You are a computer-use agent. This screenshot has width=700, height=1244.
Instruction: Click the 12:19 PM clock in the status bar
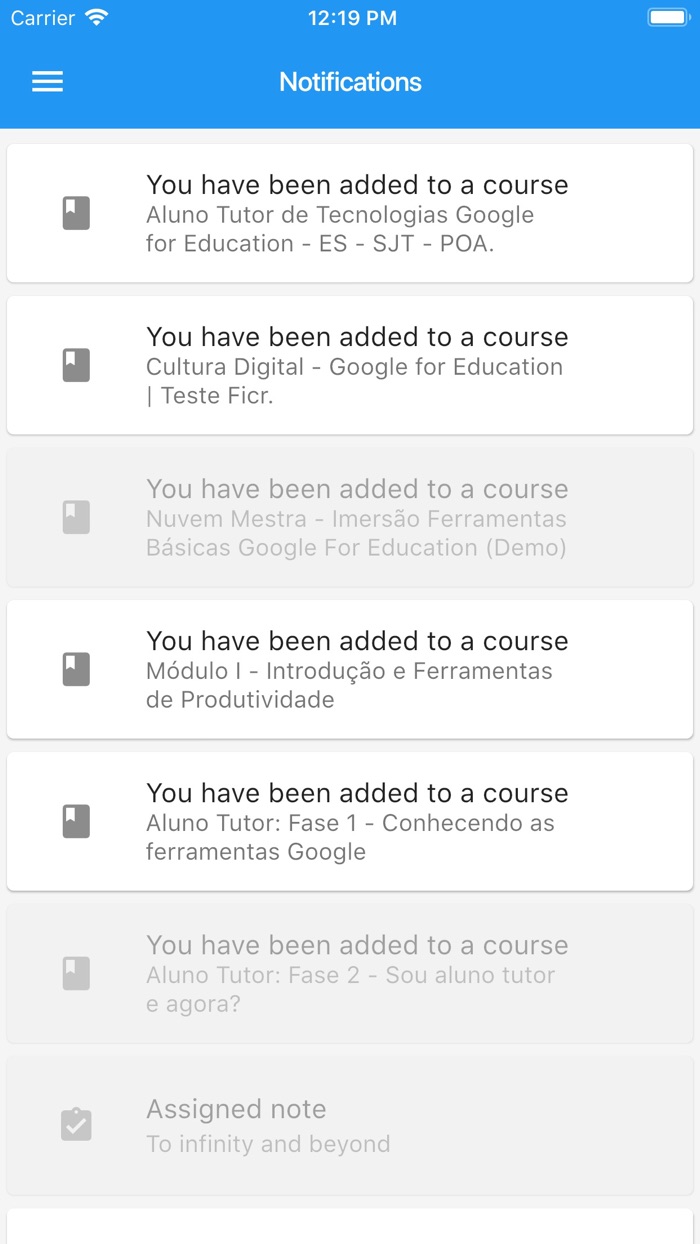[x=352, y=17]
